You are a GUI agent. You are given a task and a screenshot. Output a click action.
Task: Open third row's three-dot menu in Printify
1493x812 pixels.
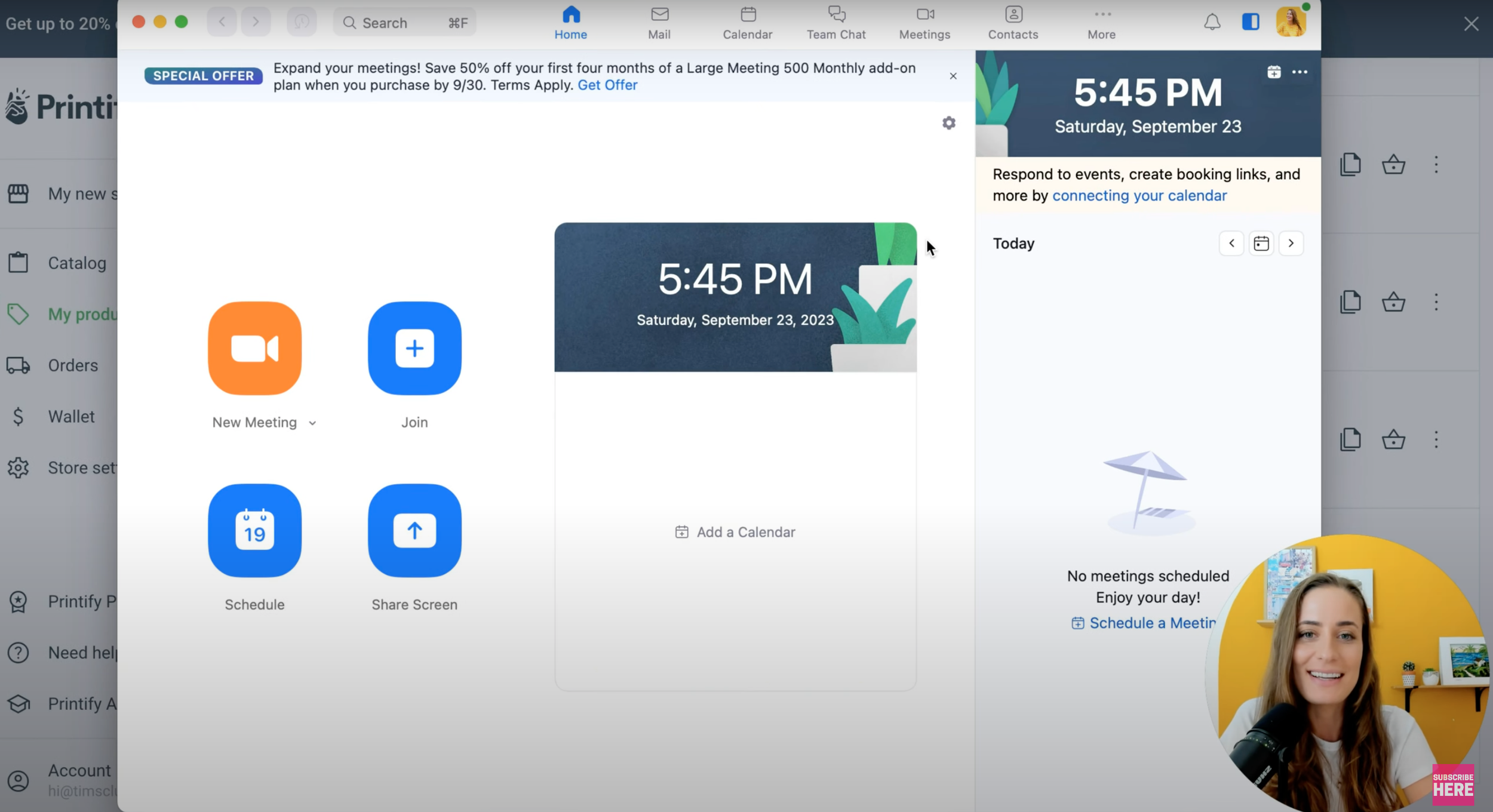pos(1436,440)
